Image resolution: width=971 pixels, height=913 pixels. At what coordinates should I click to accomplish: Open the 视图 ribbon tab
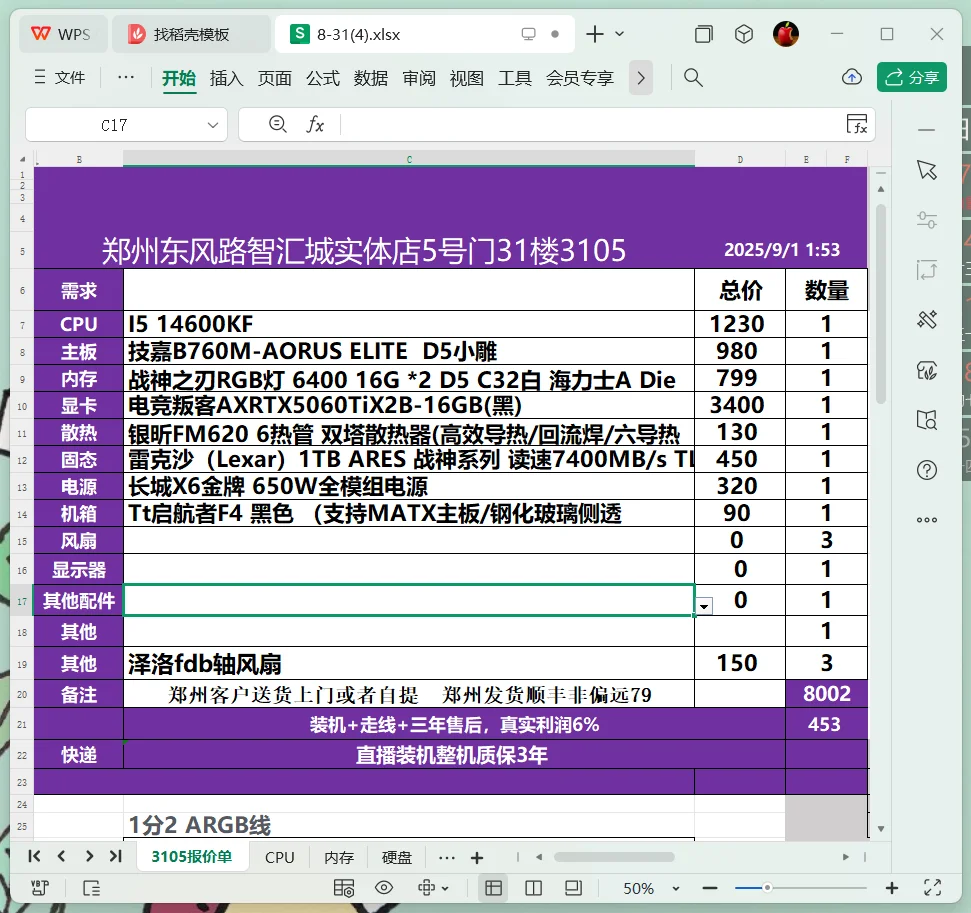pyautogui.click(x=467, y=78)
